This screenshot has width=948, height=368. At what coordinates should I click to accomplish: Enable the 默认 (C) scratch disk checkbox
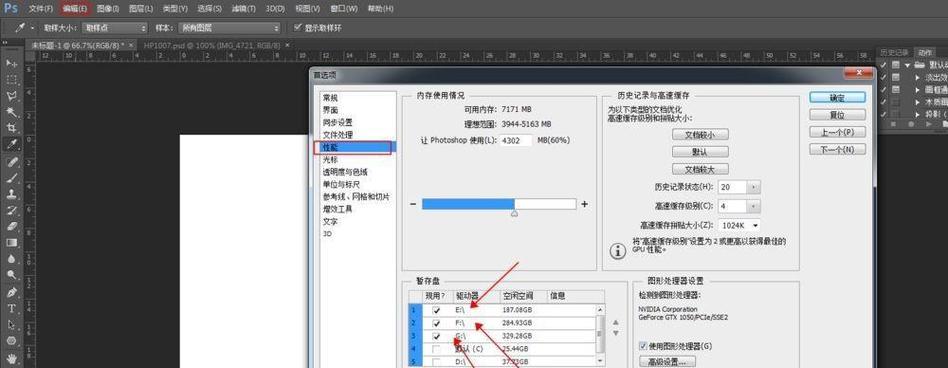[x=437, y=349]
